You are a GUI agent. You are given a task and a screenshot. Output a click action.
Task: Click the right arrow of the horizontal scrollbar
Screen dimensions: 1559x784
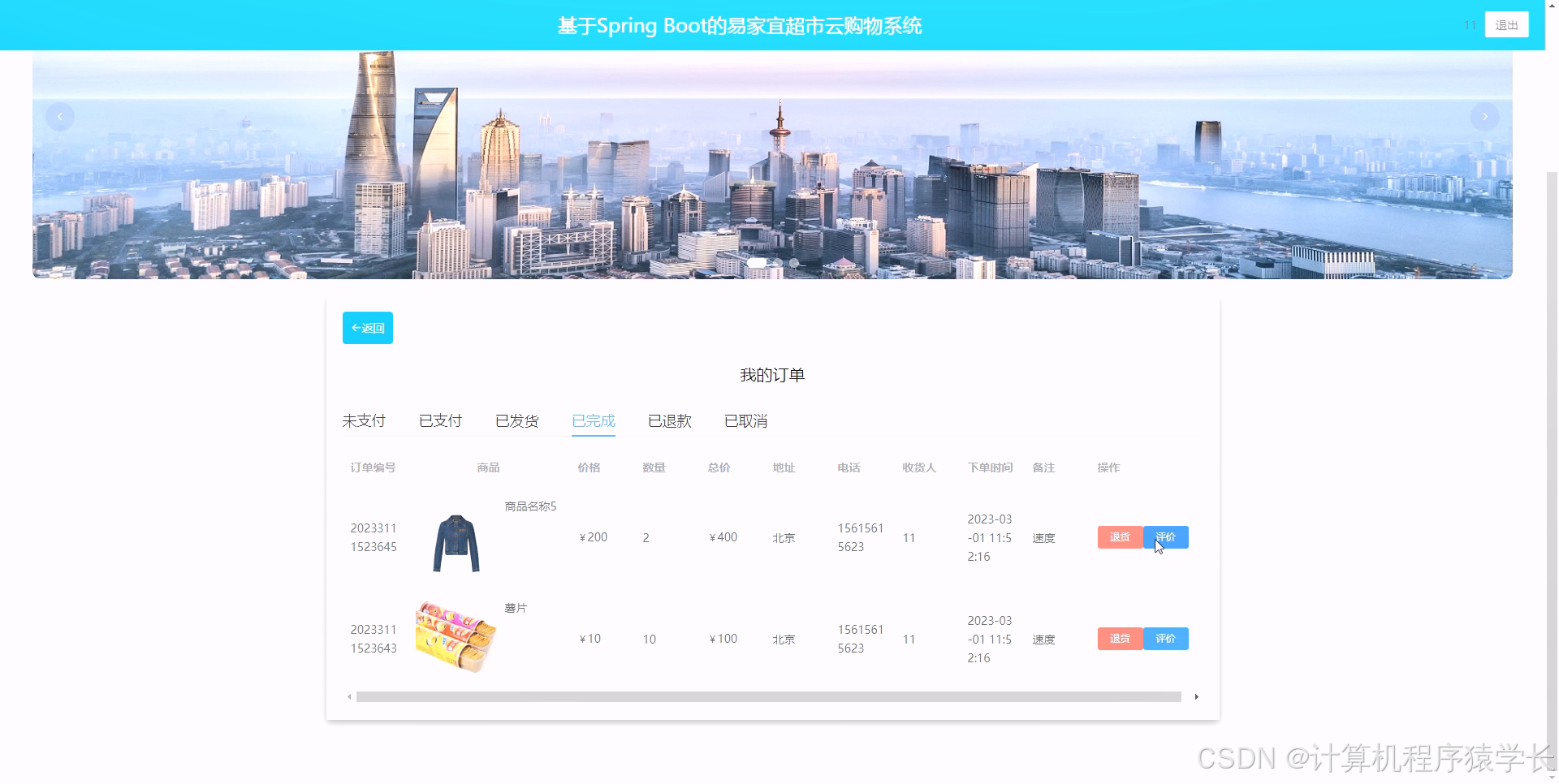1196,696
